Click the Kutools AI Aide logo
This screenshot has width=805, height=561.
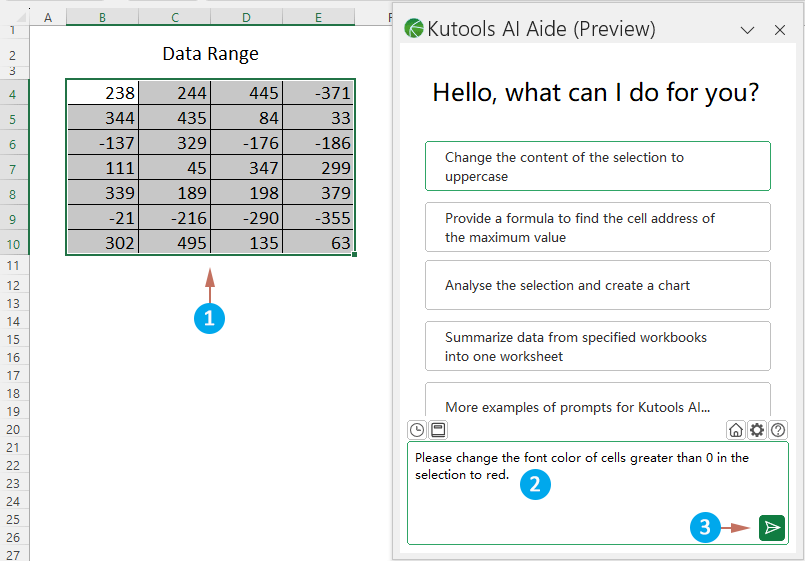[x=414, y=29]
